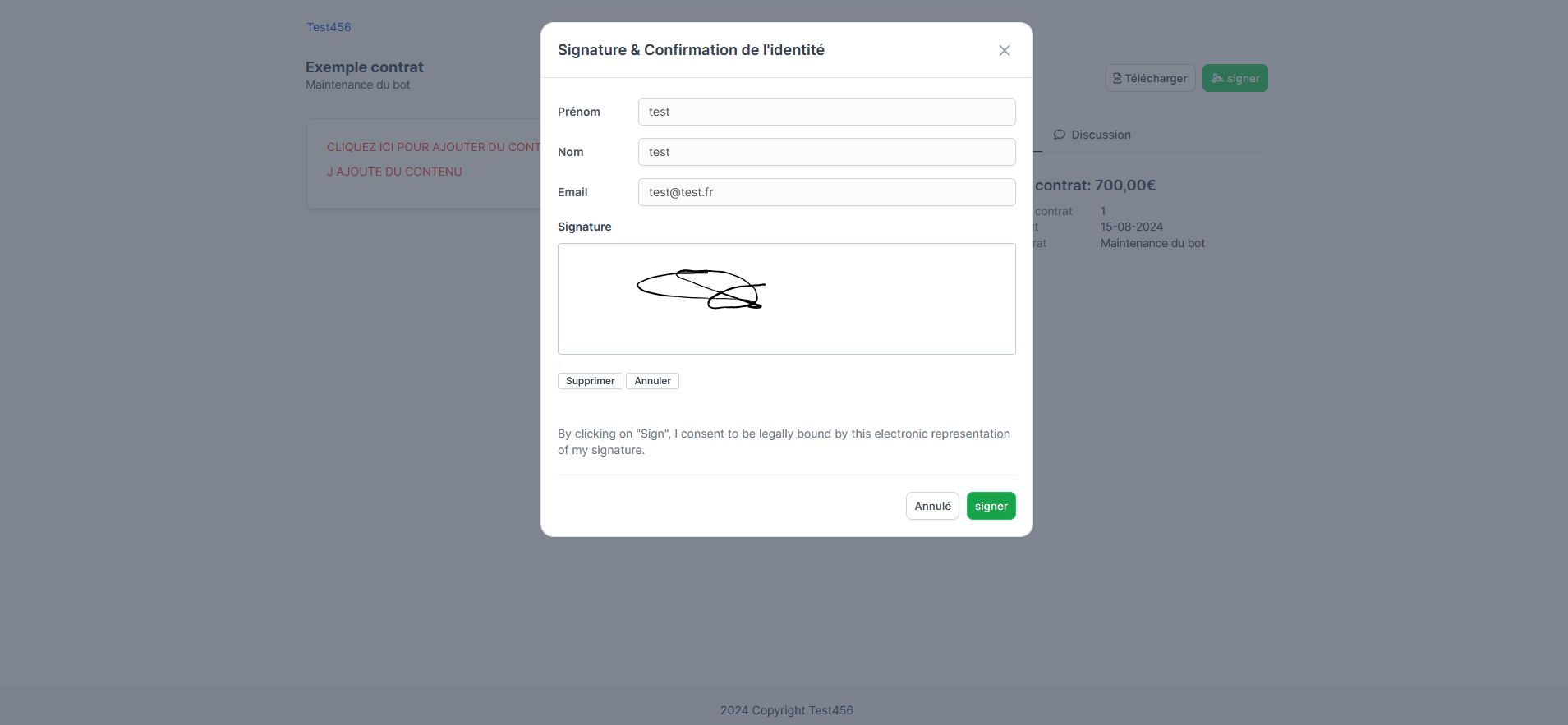The width and height of the screenshot is (1568, 725).
Task: Close the signature dialog with X
Action: pyautogui.click(x=1004, y=51)
